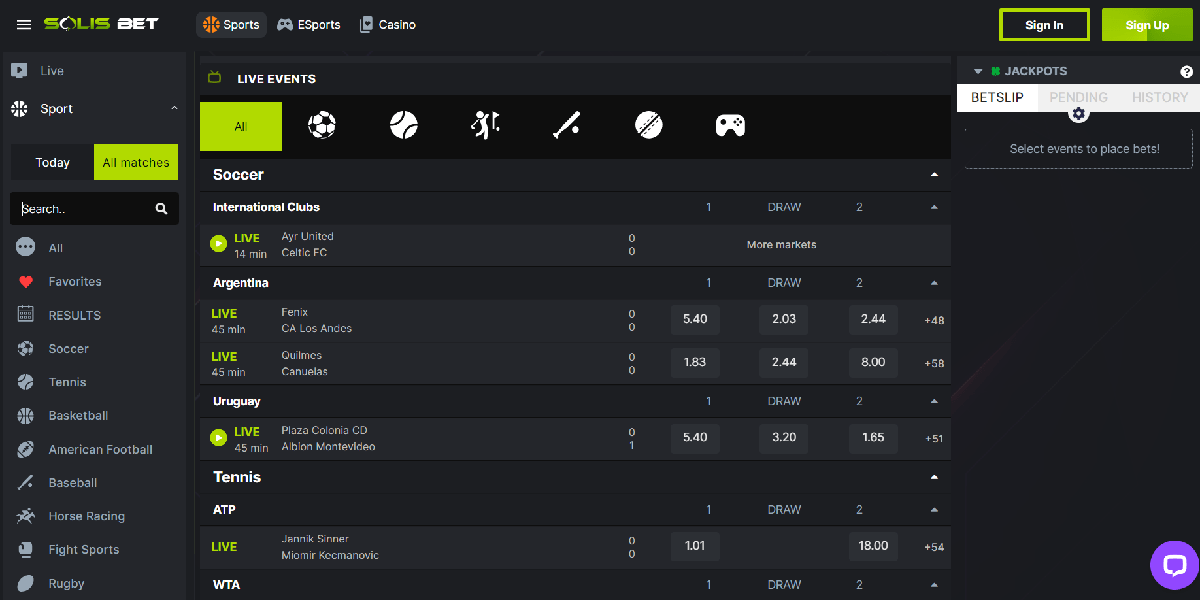This screenshot has height=600, width=1200.
Task: Click the jackpots help question mark
Action: point(1186,72)
